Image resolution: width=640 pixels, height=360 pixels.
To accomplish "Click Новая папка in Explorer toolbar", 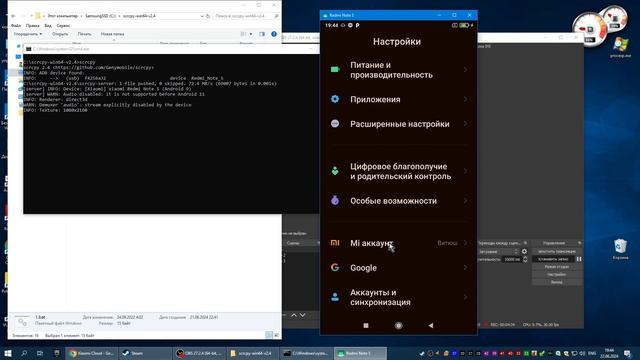I will pos(112,34).
